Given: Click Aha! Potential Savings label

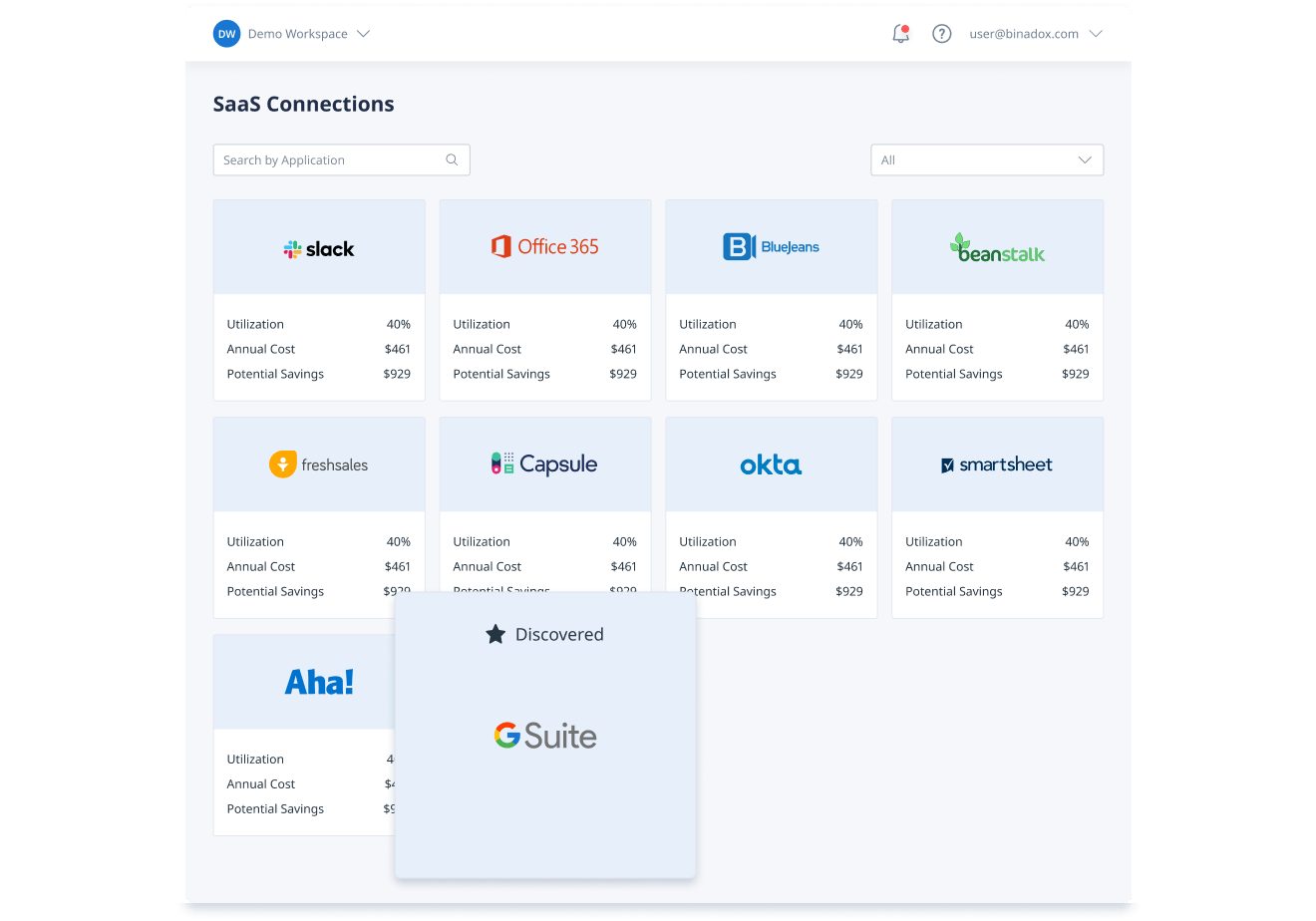Looking at the screenshot, I should point(275,808).
